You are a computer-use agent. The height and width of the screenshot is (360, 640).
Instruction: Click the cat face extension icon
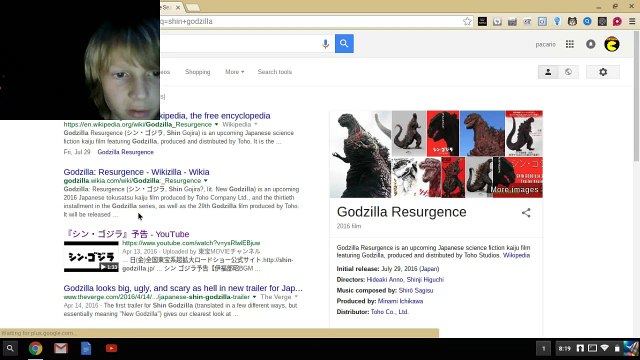tap(572, 21)
